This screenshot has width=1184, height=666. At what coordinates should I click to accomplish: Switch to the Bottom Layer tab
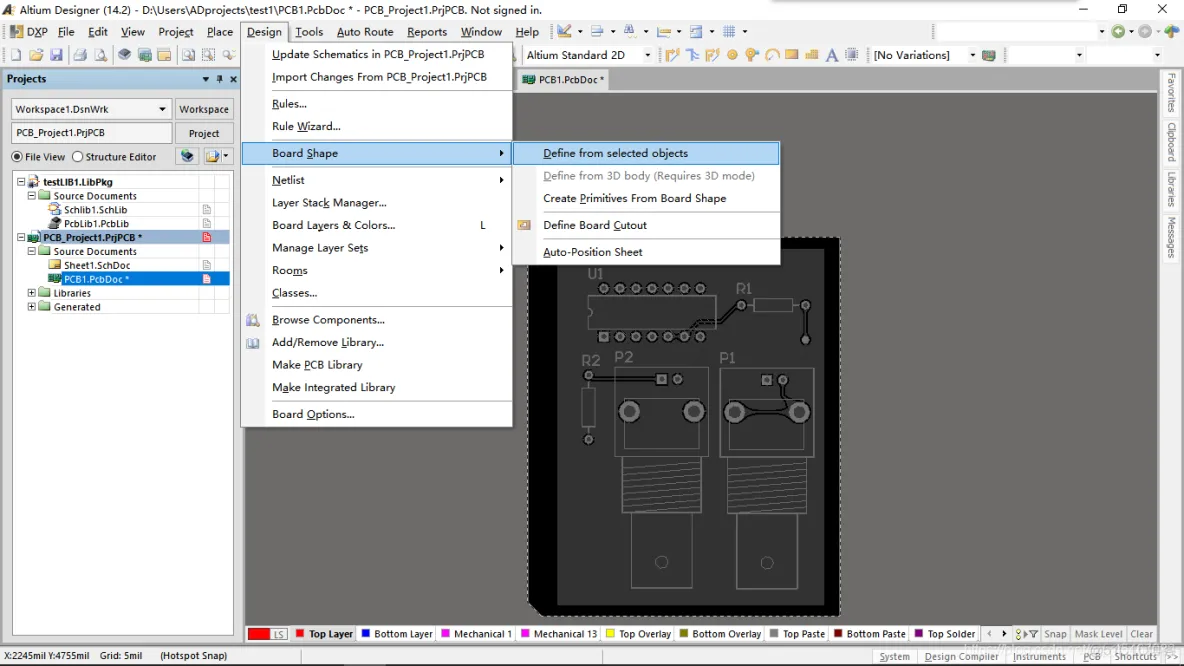click(396, 634)
